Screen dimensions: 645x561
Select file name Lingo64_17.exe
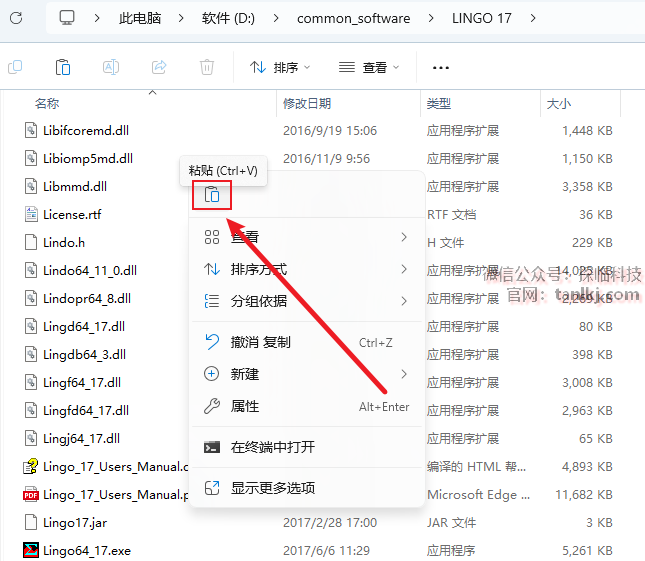[87, 550]
